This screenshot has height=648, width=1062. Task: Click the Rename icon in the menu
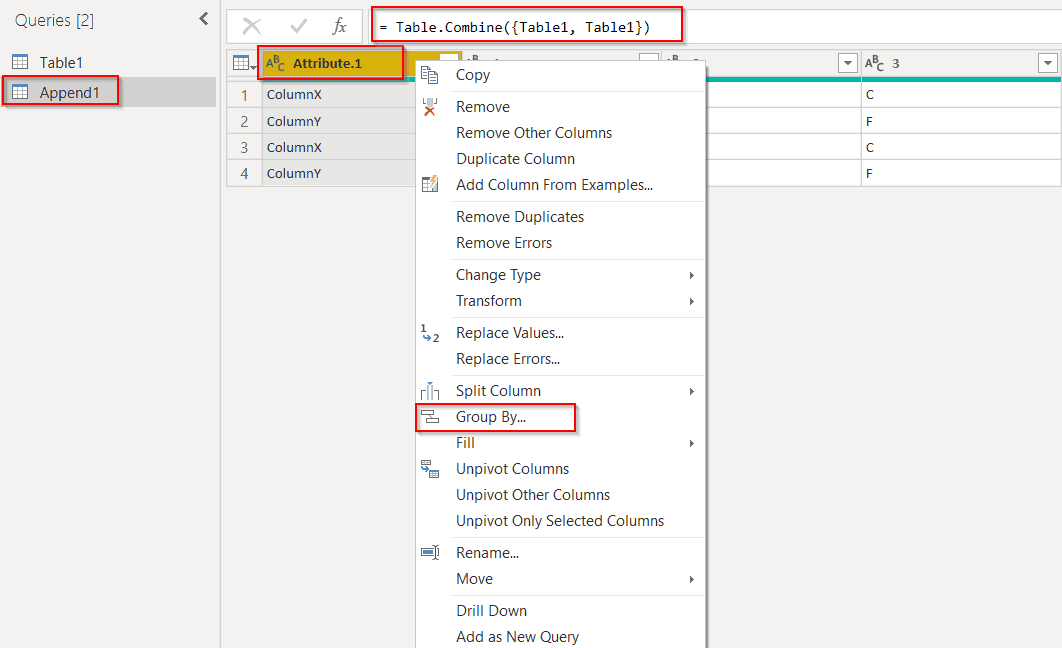click(430, 552)
